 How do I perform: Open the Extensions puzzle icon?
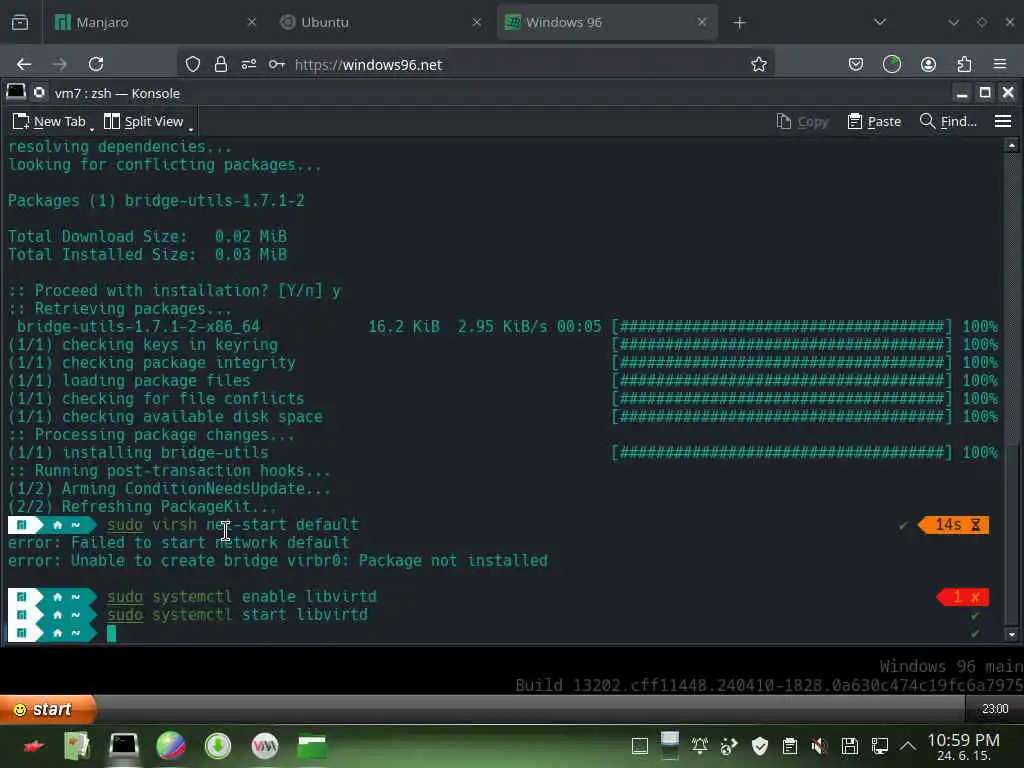(x=964, y=64)
